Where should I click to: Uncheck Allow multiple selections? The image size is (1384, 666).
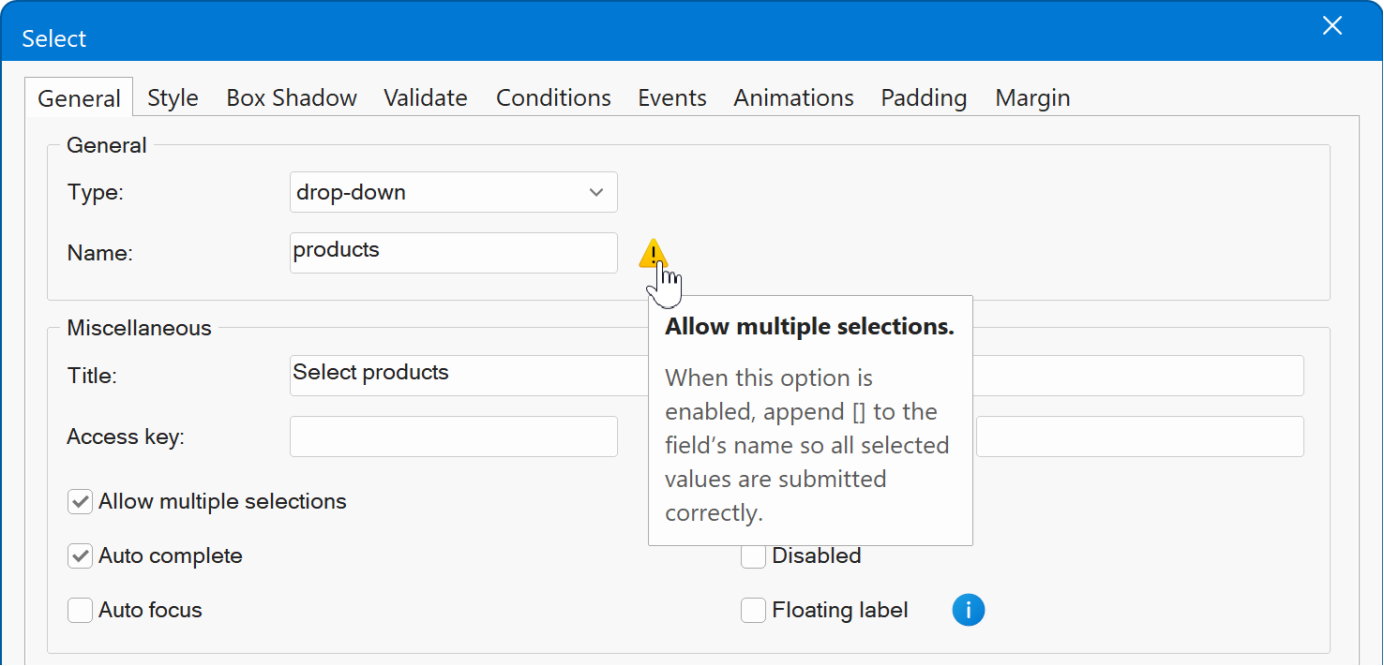tap(80, 502)
